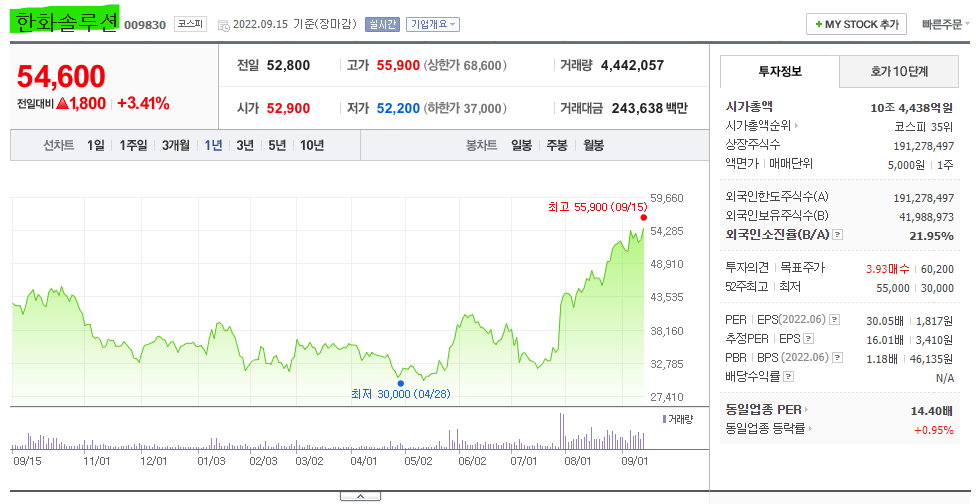Click the 목표주가 60,200 value
The height and width of the screenshot is (504, 976).
937,269
